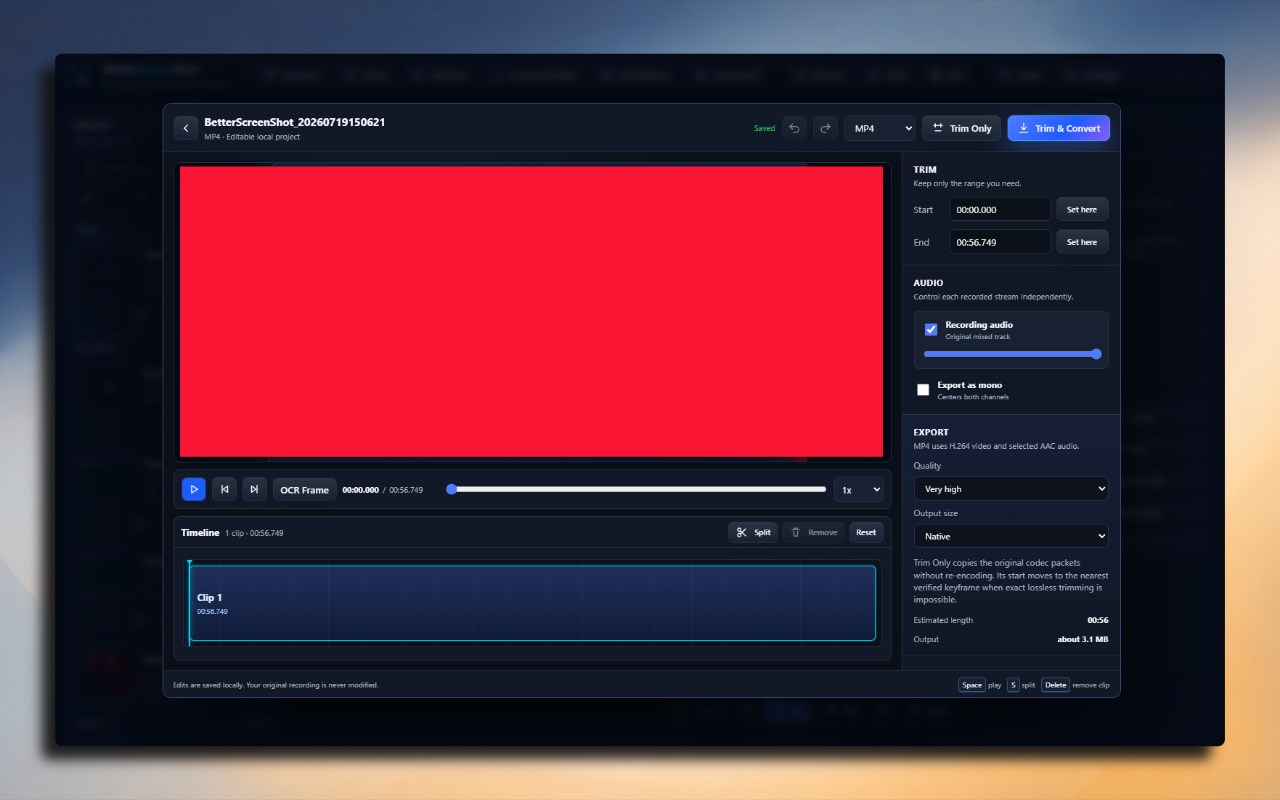Step to the next frame

click(x=254, y=489)
